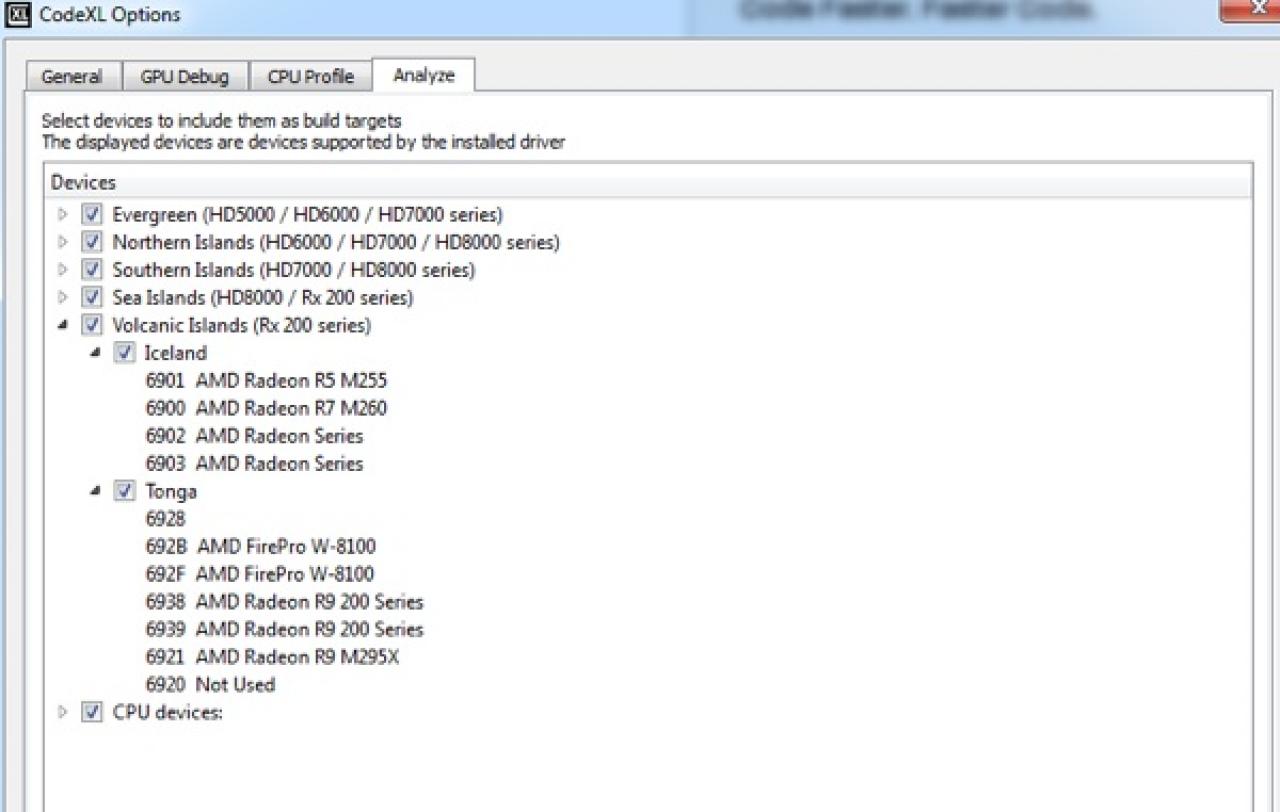Switch to the General tab

tap(72, 77)
